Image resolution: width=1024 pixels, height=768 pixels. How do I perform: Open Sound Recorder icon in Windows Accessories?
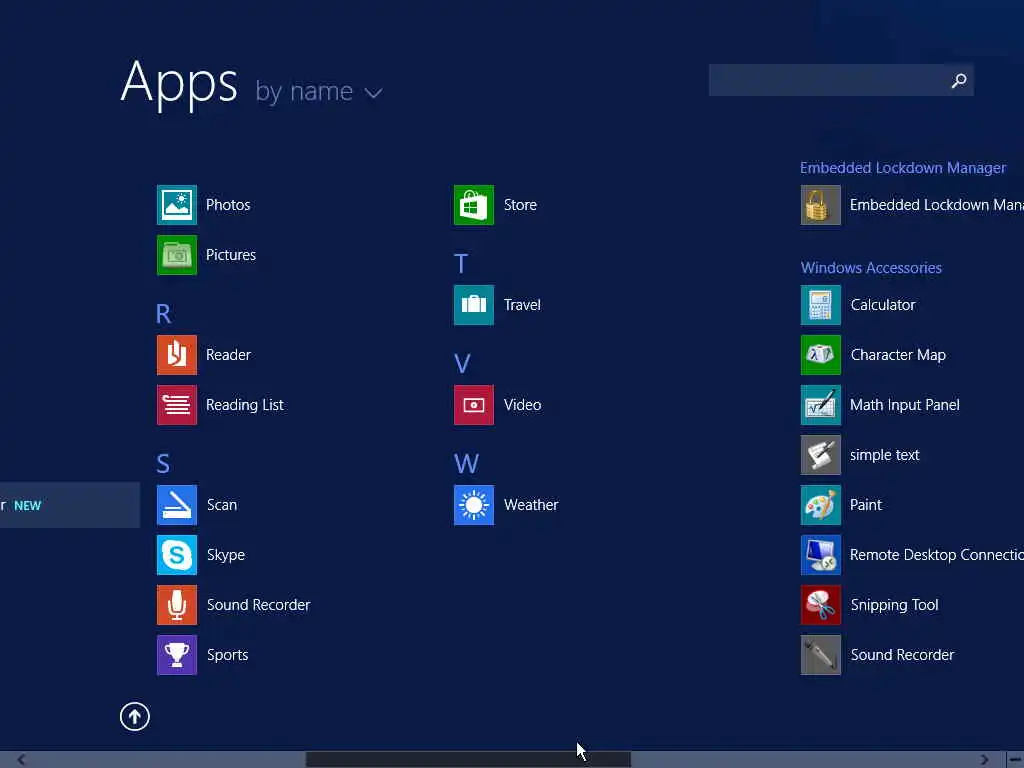821,655
